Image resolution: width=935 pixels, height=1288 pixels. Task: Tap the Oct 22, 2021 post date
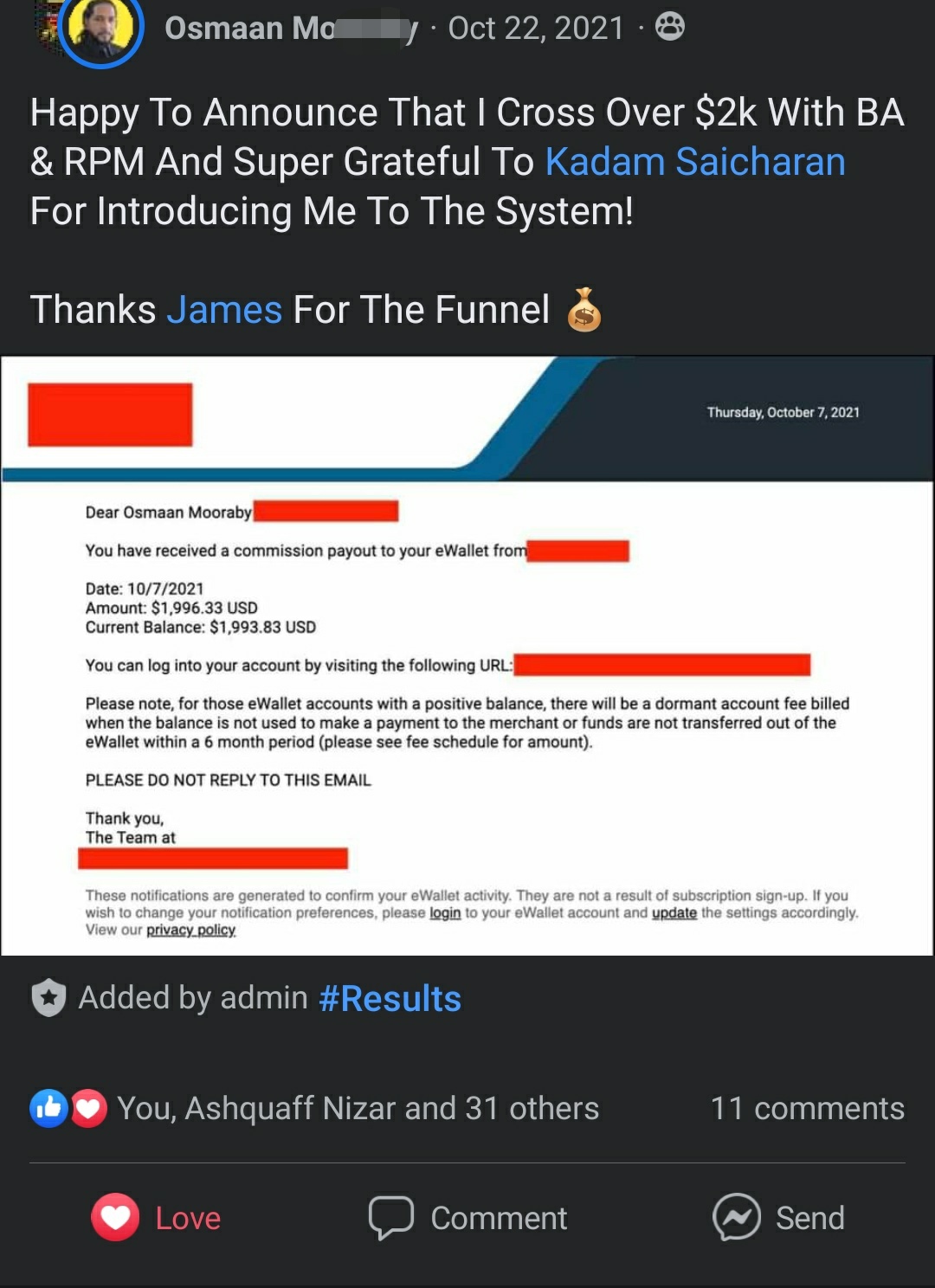click(x=536, y=29)
